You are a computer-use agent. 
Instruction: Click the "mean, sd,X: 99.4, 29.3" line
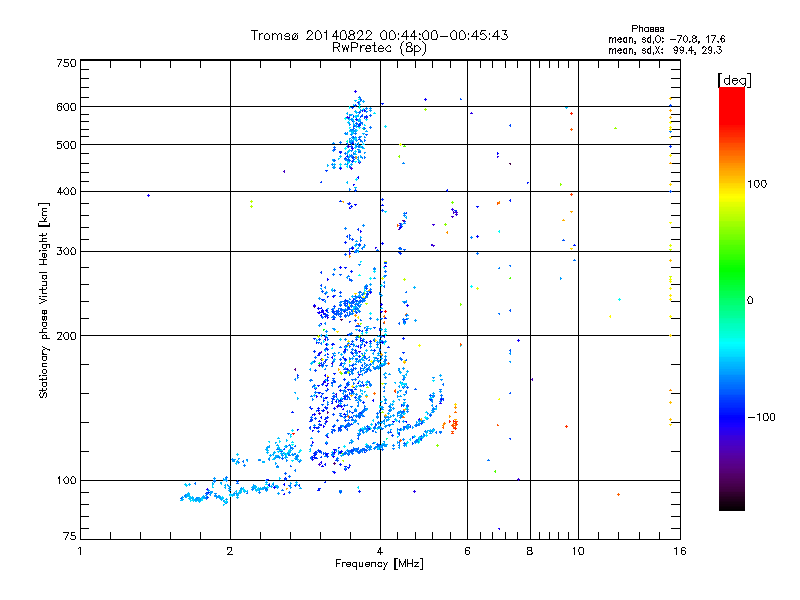click(x=665, y=50)
